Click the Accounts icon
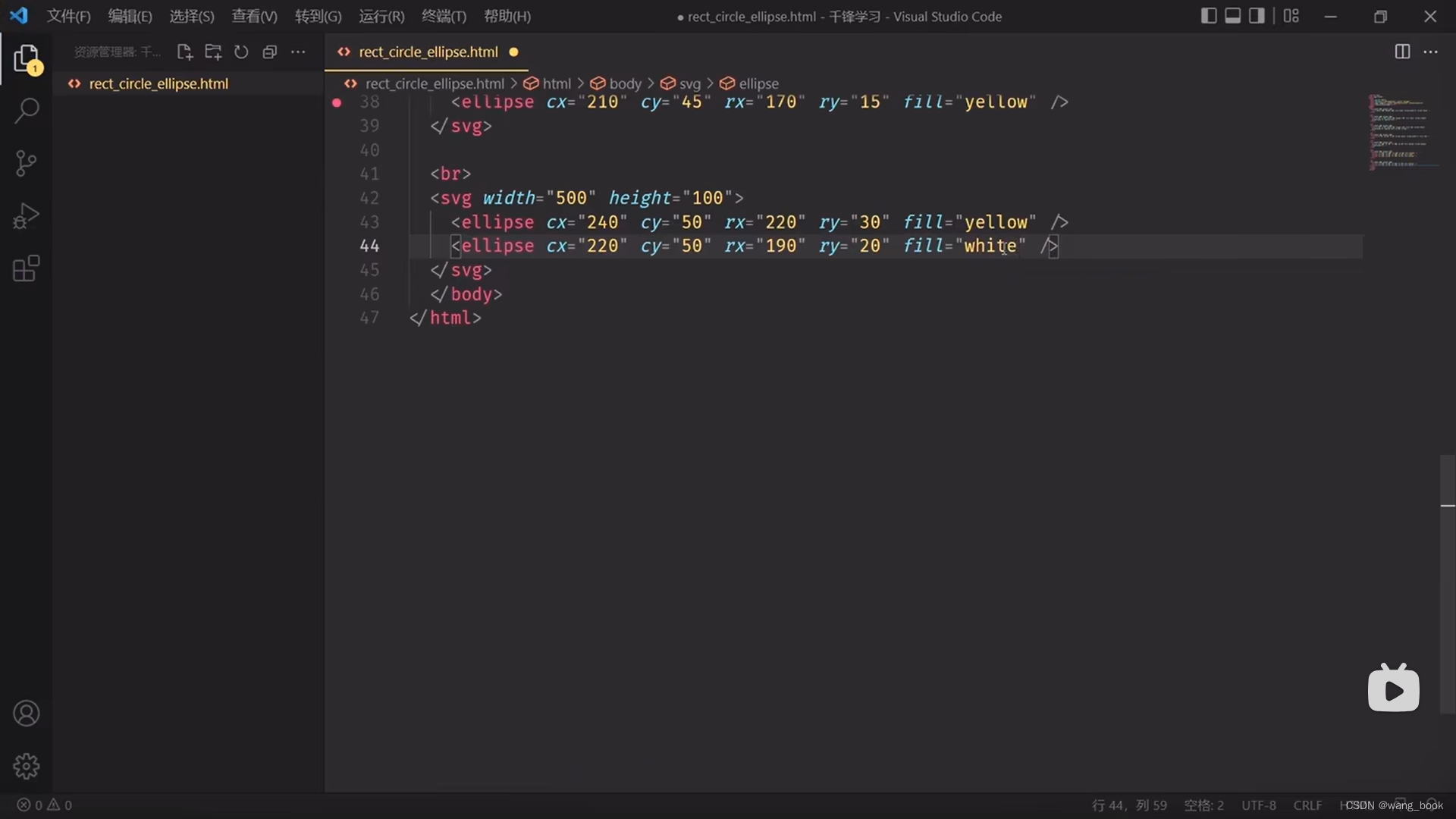Image resolution: width=1456 pixels, height=819 pixels. 27,714
